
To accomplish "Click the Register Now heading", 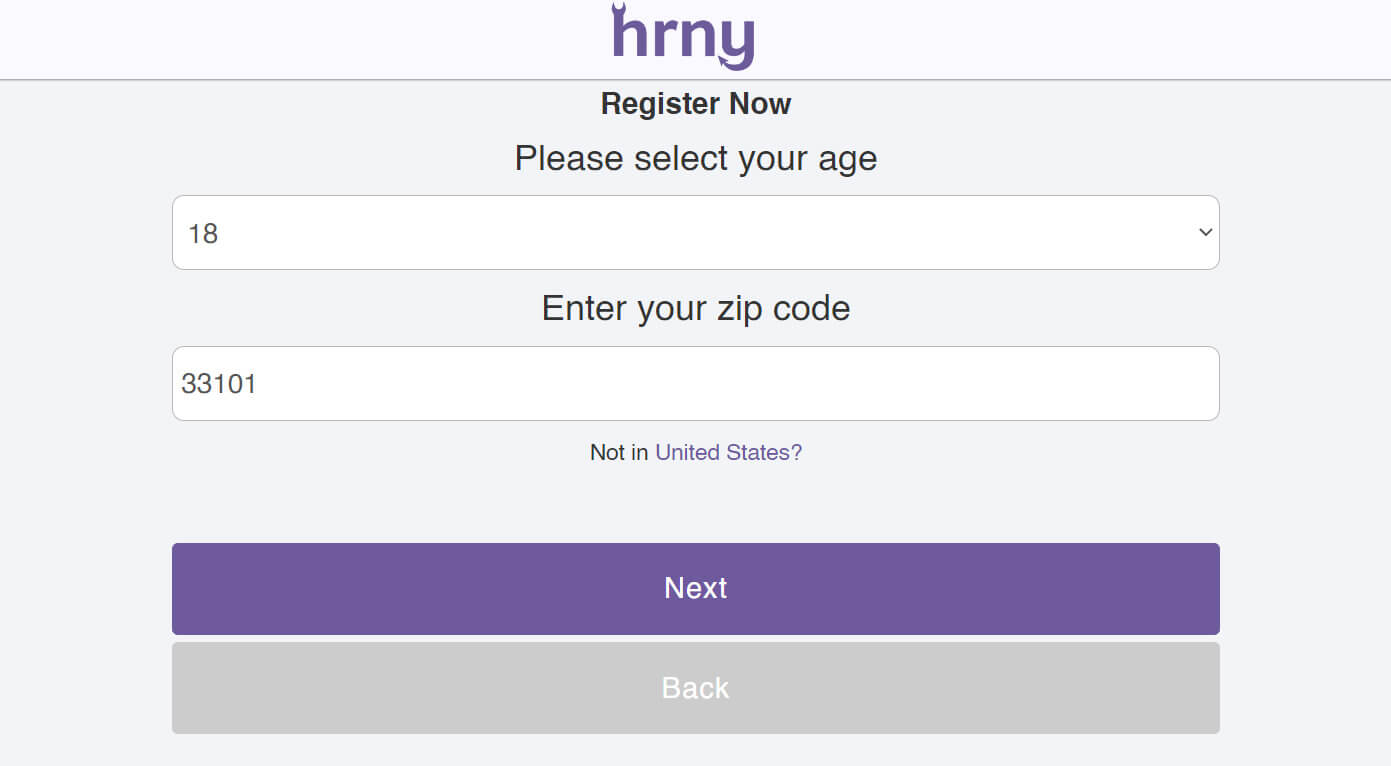I will point(695,104).
